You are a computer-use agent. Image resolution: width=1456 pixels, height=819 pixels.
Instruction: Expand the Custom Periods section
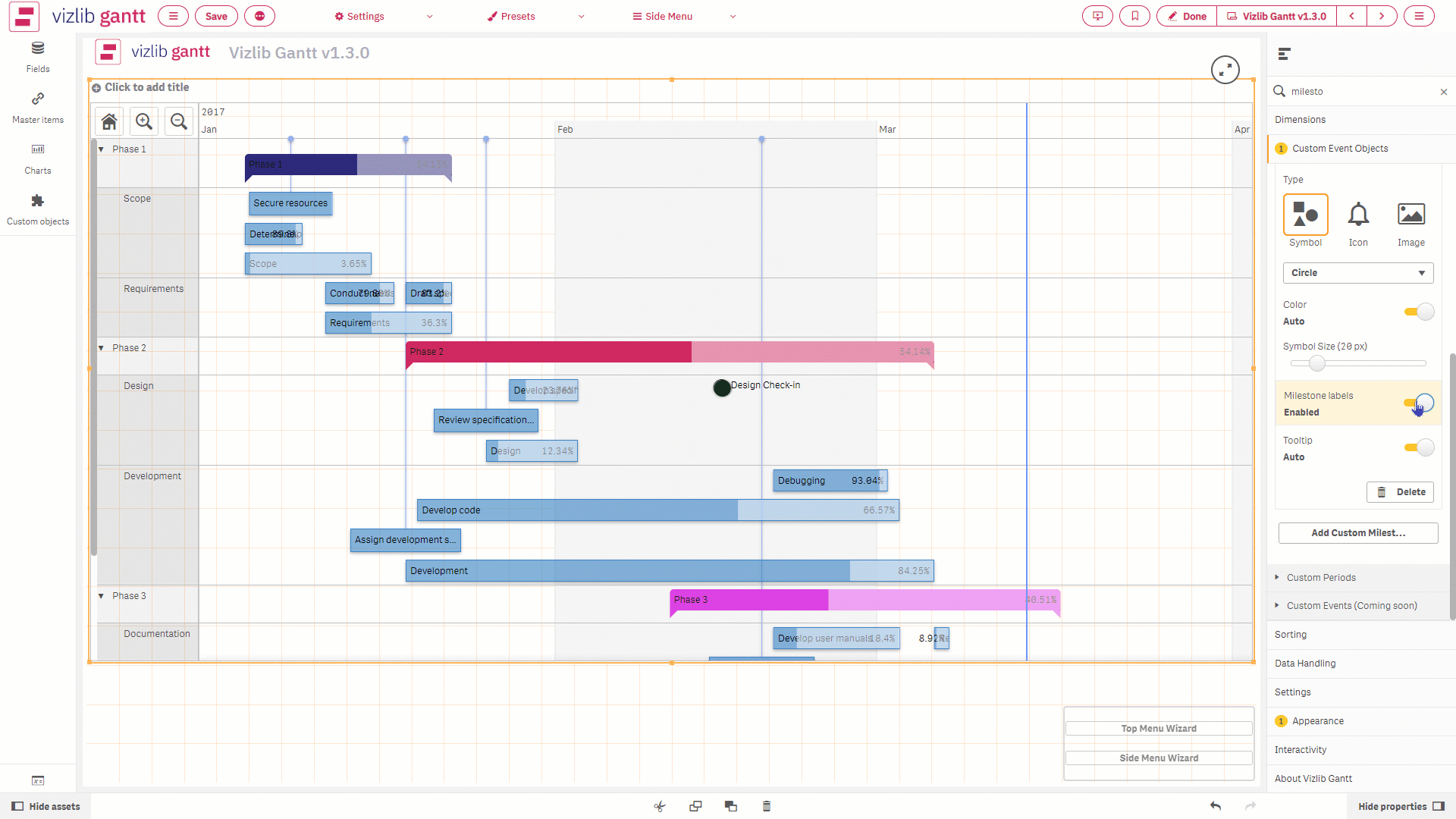click(x=1320, y=577)
